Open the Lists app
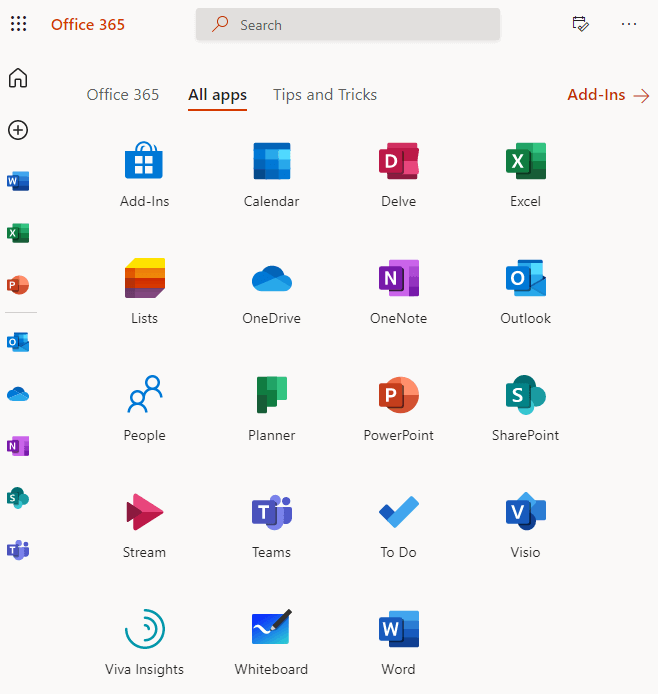Viewport: 658px width, 694px height. coord(145,279)
